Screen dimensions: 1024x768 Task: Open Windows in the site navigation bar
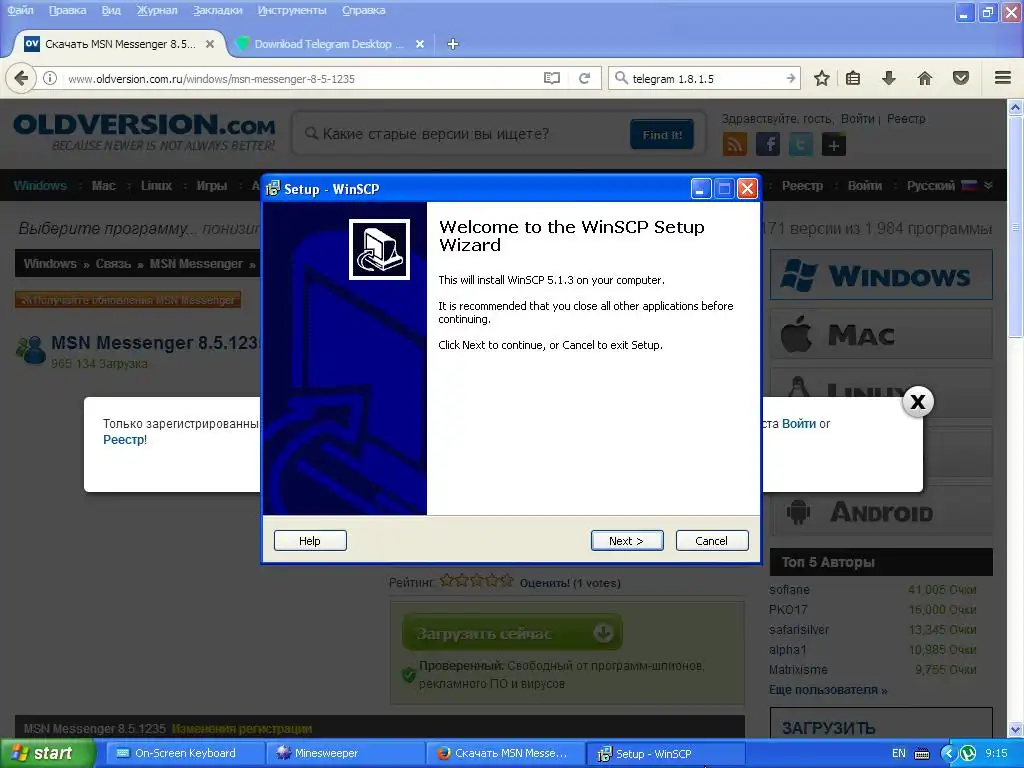pos(40,185)
